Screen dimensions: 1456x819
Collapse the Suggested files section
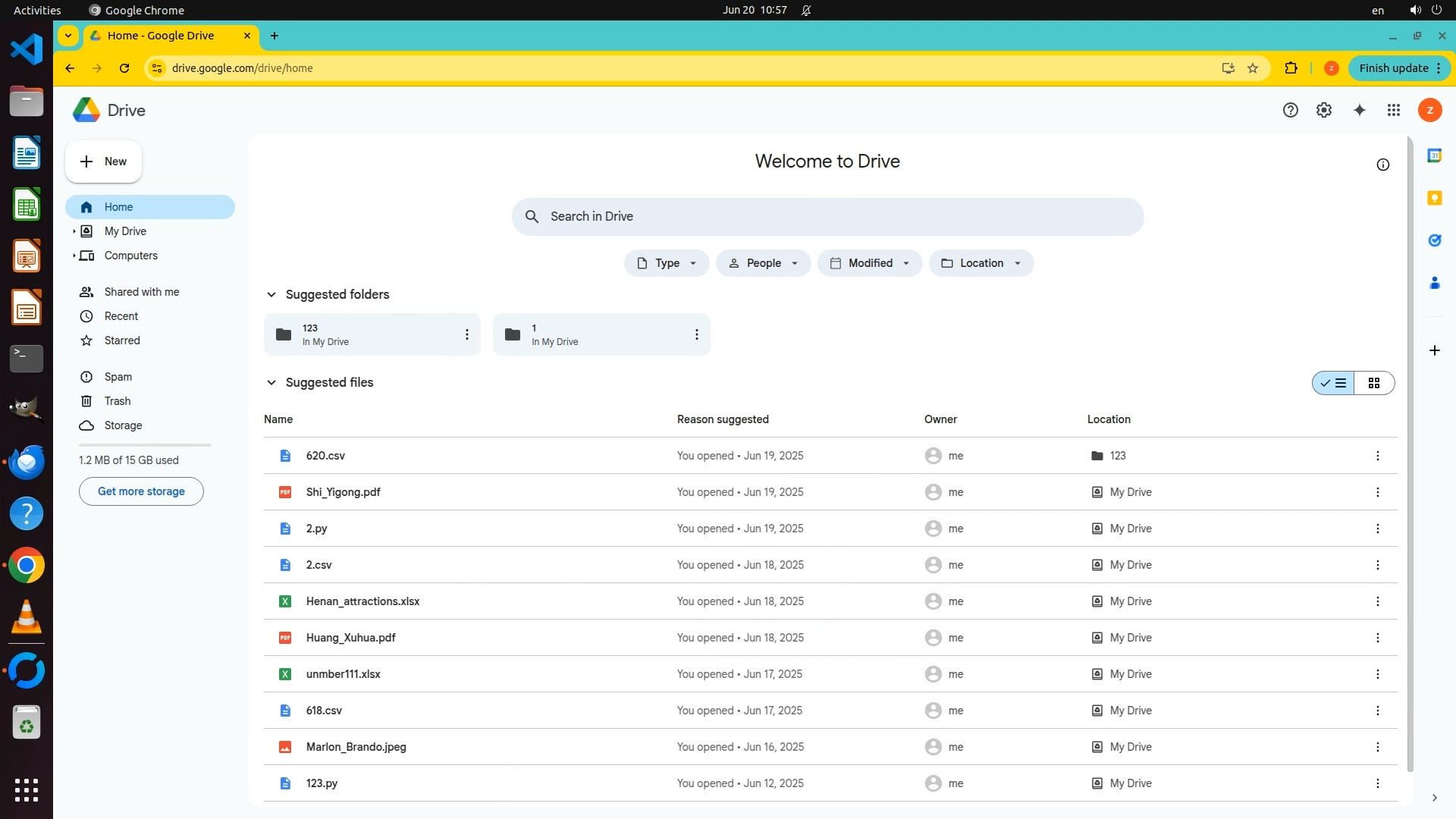(271, 382)
